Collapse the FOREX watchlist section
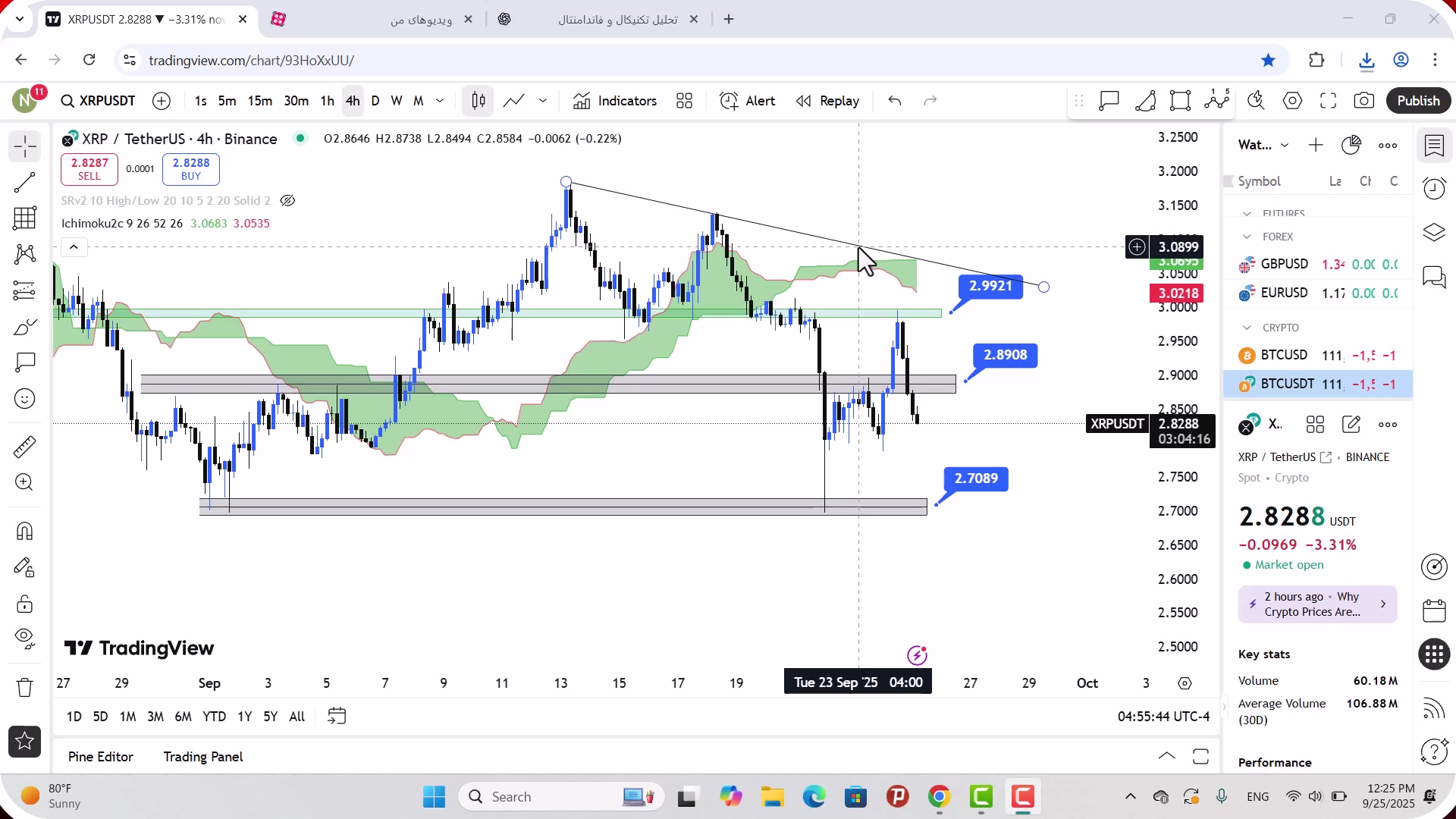This screenshot has width=1456, height=819. pos(1247,237)
